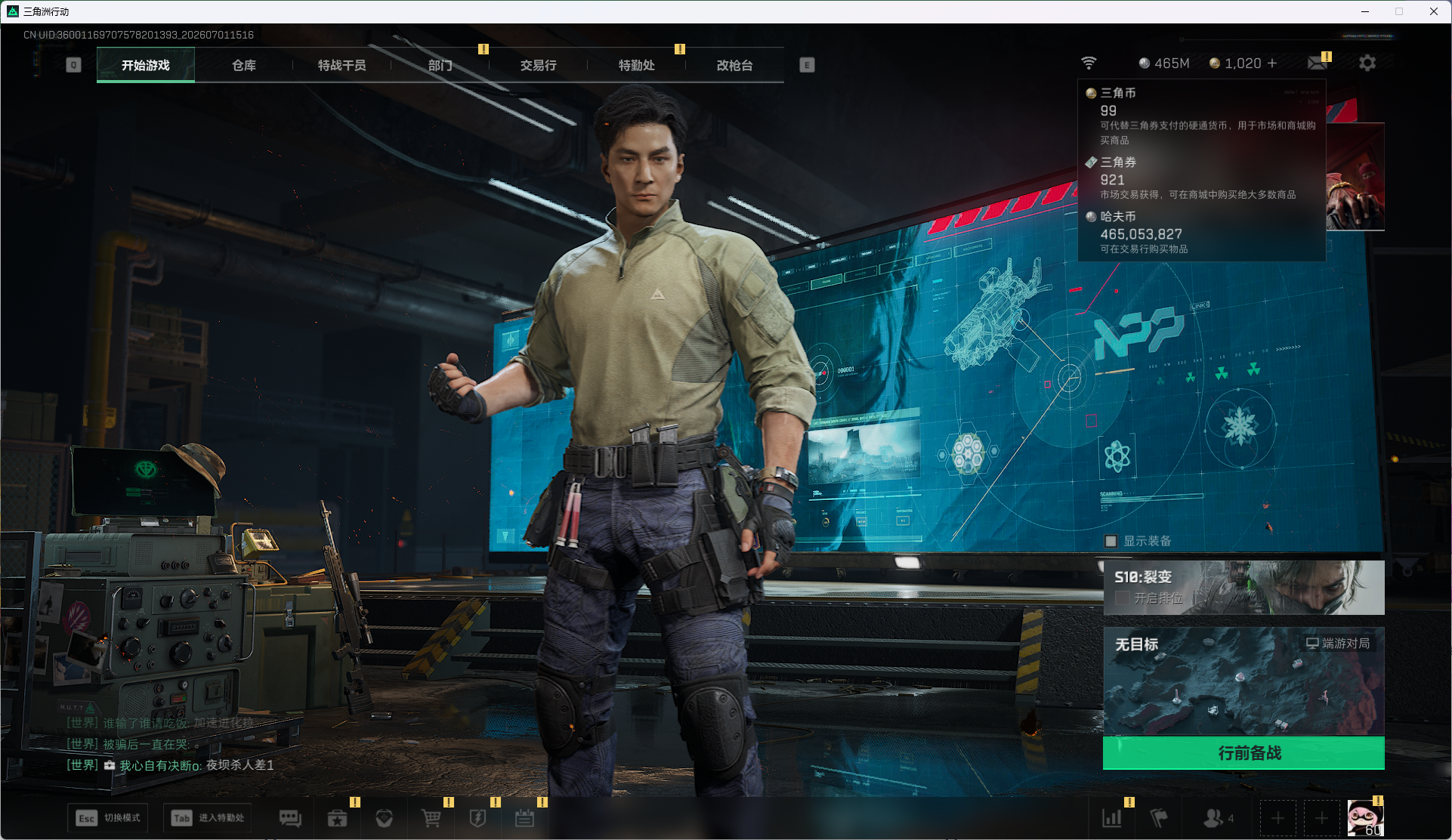Add a teammate via the first plus slot
This screenshot has width=1452, height=840.
click(1277, 818)
